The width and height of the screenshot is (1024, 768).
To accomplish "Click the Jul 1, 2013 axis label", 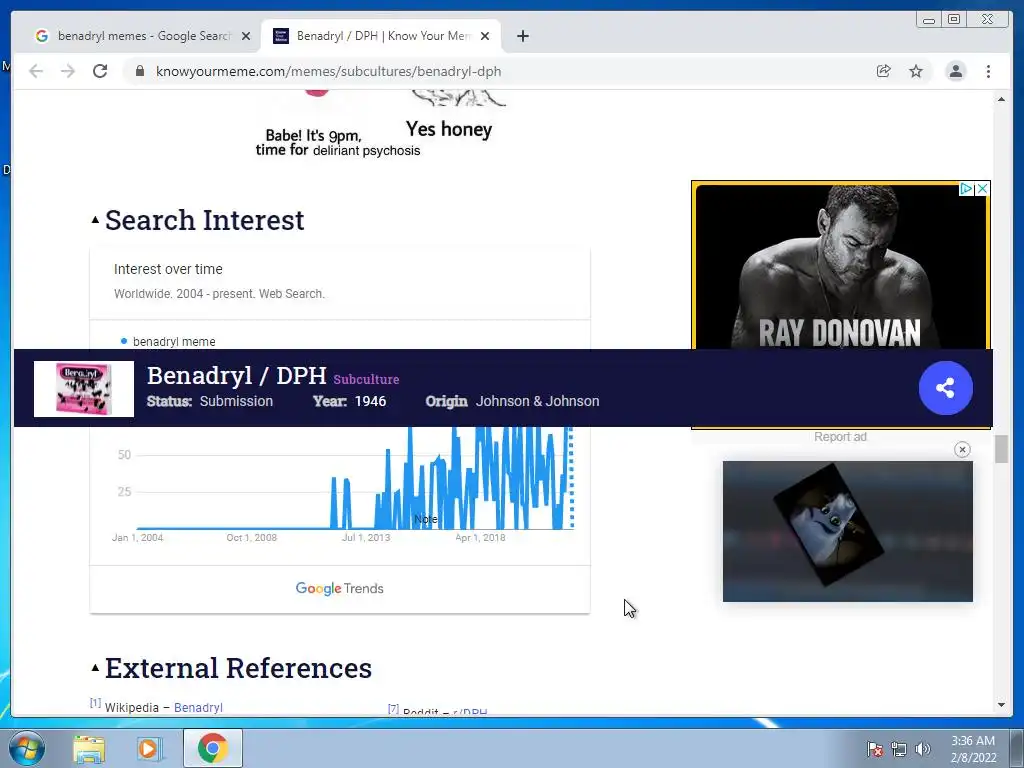I will [x=366, y=537].
